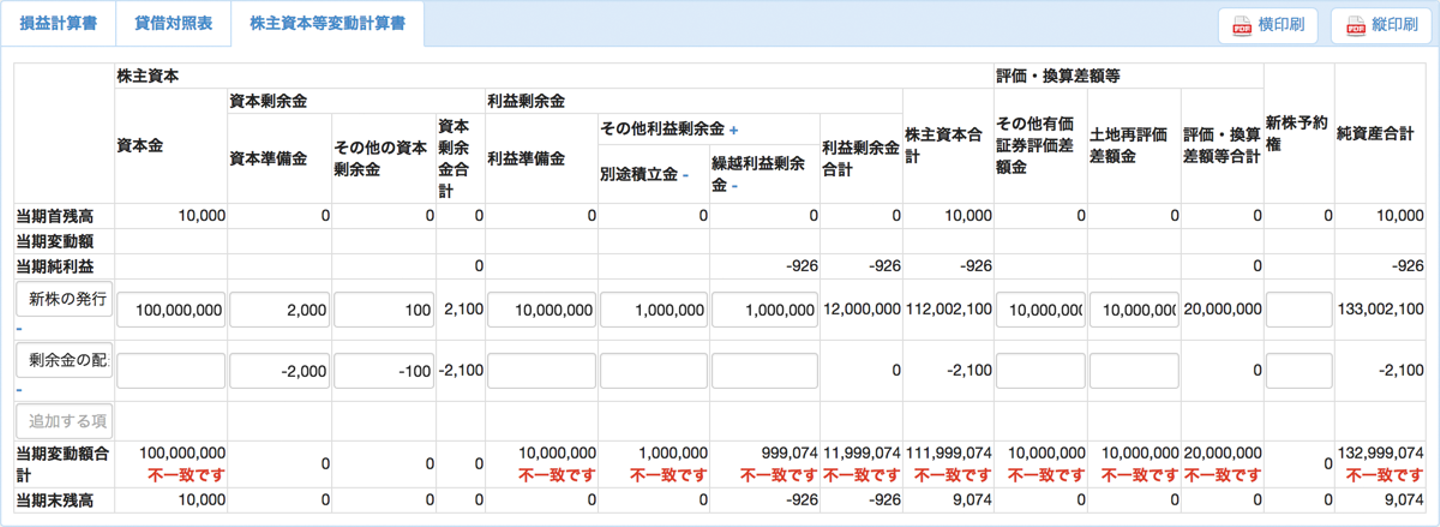Click the 縦印刷 print button

coord(1381,26)
